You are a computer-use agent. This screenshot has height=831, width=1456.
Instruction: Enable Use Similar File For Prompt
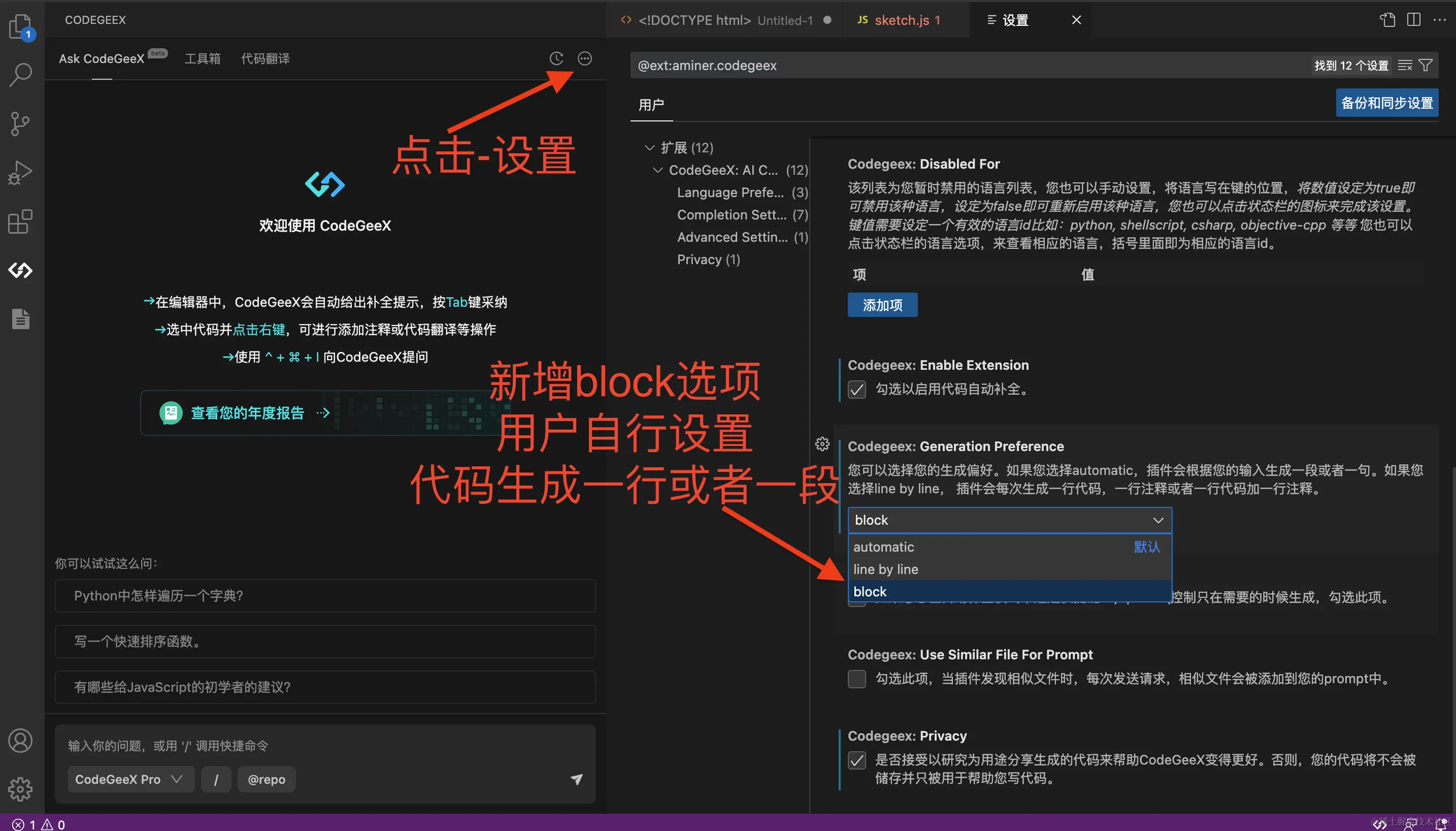click(x=856, y=679)
